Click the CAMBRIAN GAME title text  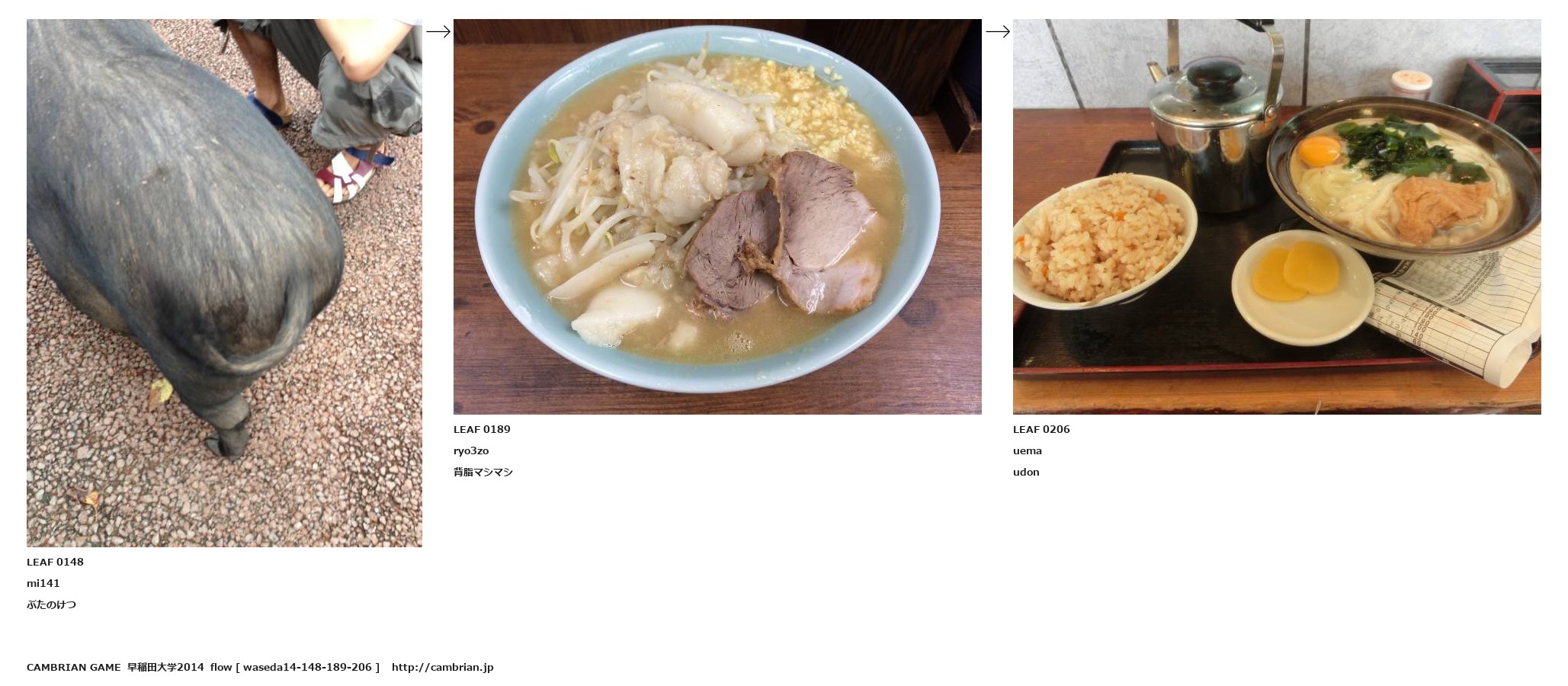73,667
